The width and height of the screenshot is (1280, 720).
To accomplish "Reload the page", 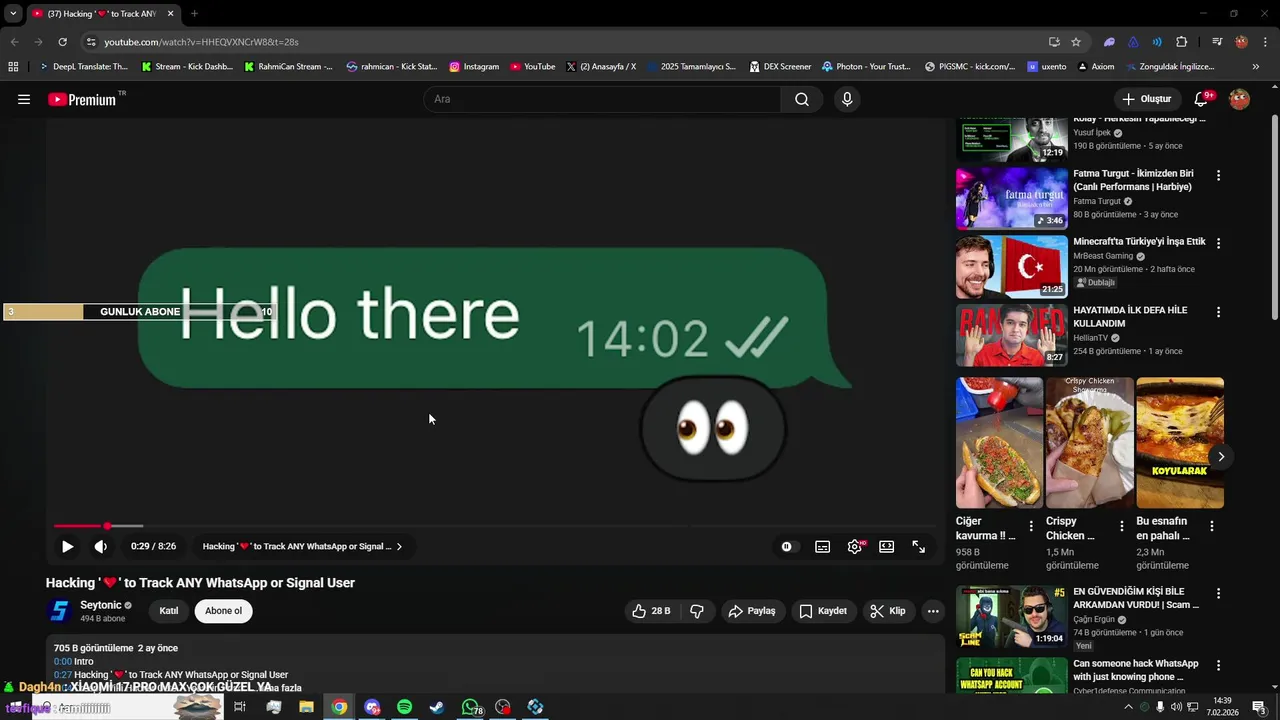I will pos(62,42).
